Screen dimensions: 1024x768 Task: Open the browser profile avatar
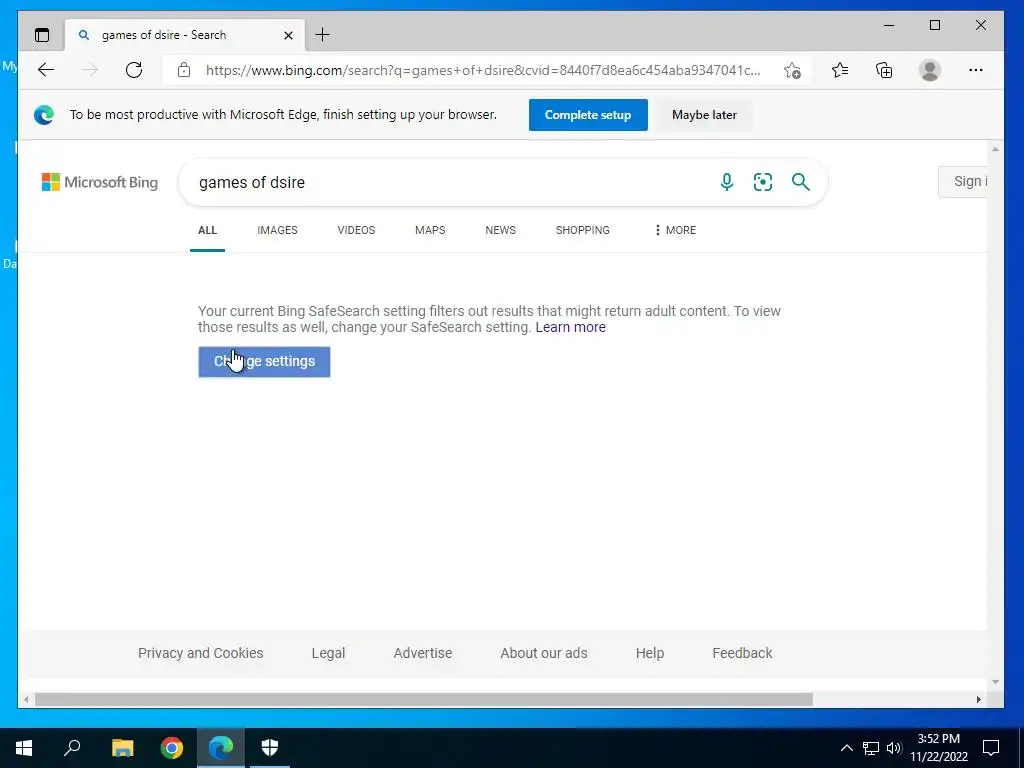pos(929,70)
